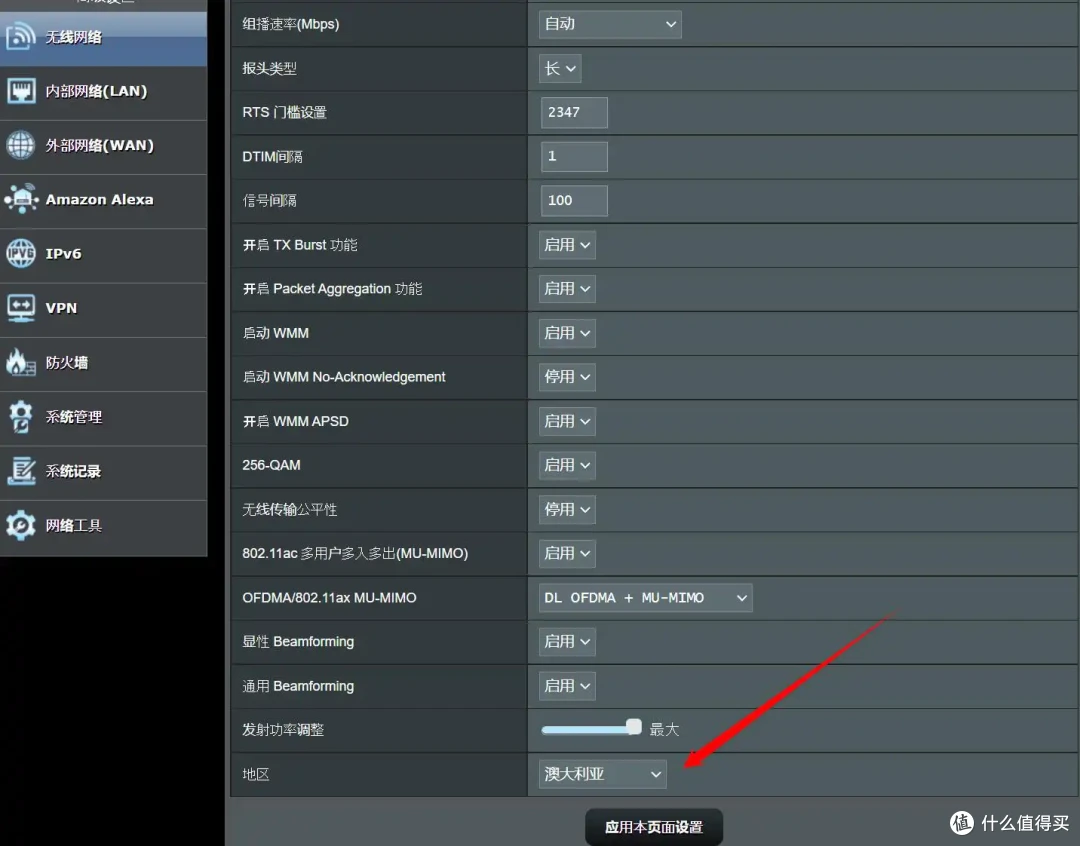
Task: Click the firewall flame icon
Action: tap(21, 362)
